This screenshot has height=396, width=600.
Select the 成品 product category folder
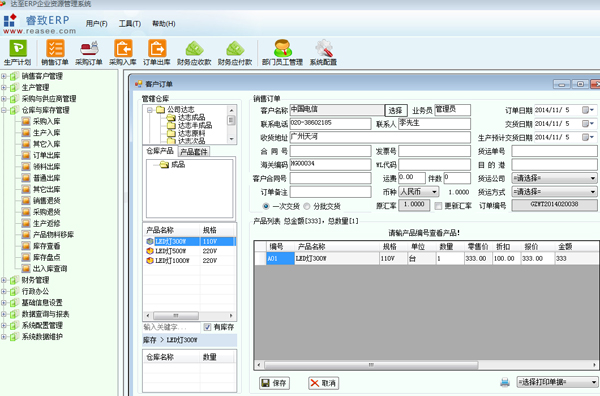[178, 165]
